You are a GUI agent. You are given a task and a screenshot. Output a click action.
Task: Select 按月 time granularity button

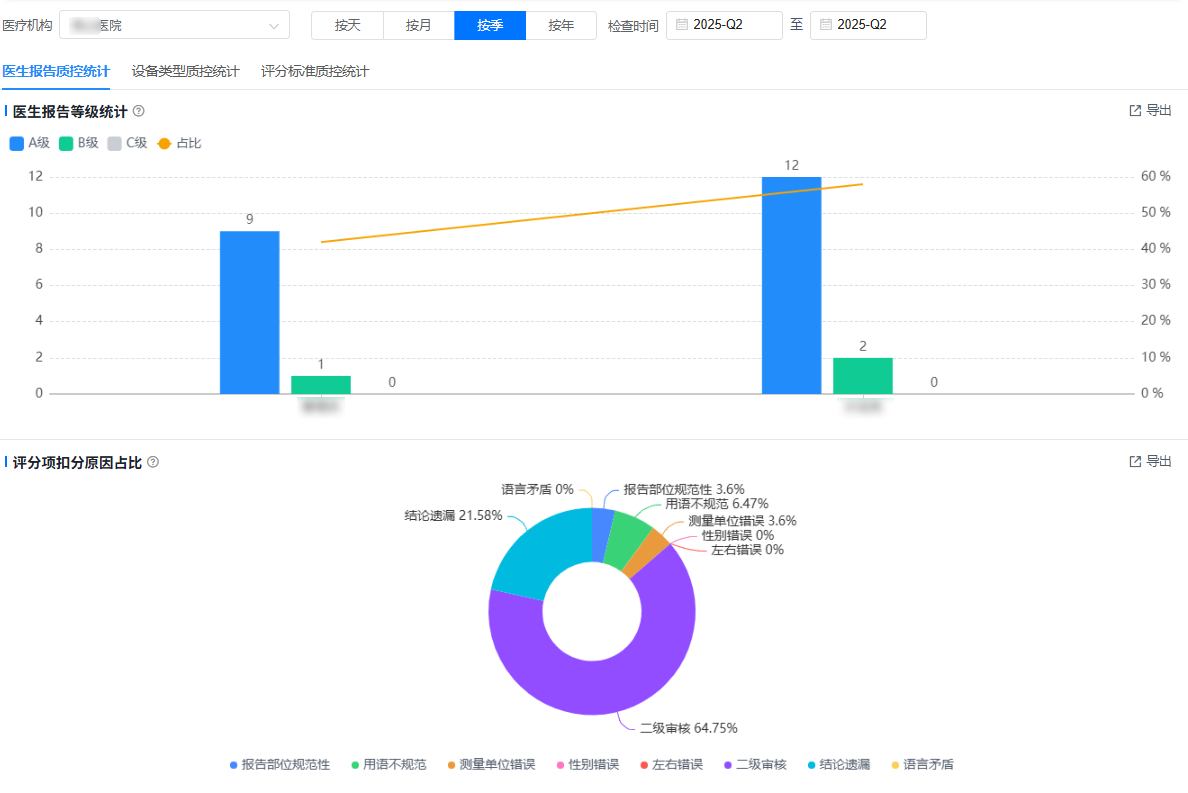click(418, 25)
